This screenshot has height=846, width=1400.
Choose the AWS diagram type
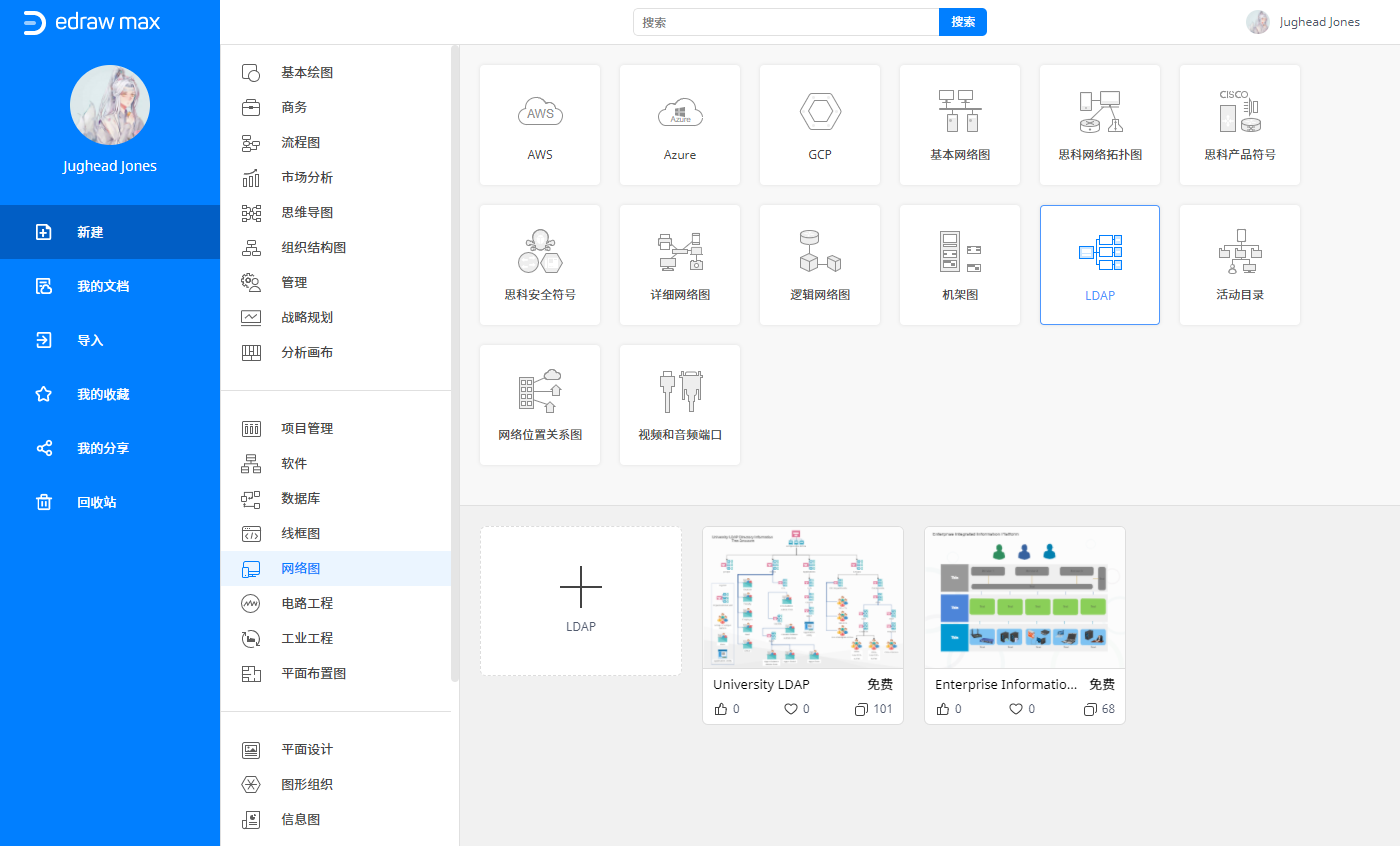click(540, 125)
